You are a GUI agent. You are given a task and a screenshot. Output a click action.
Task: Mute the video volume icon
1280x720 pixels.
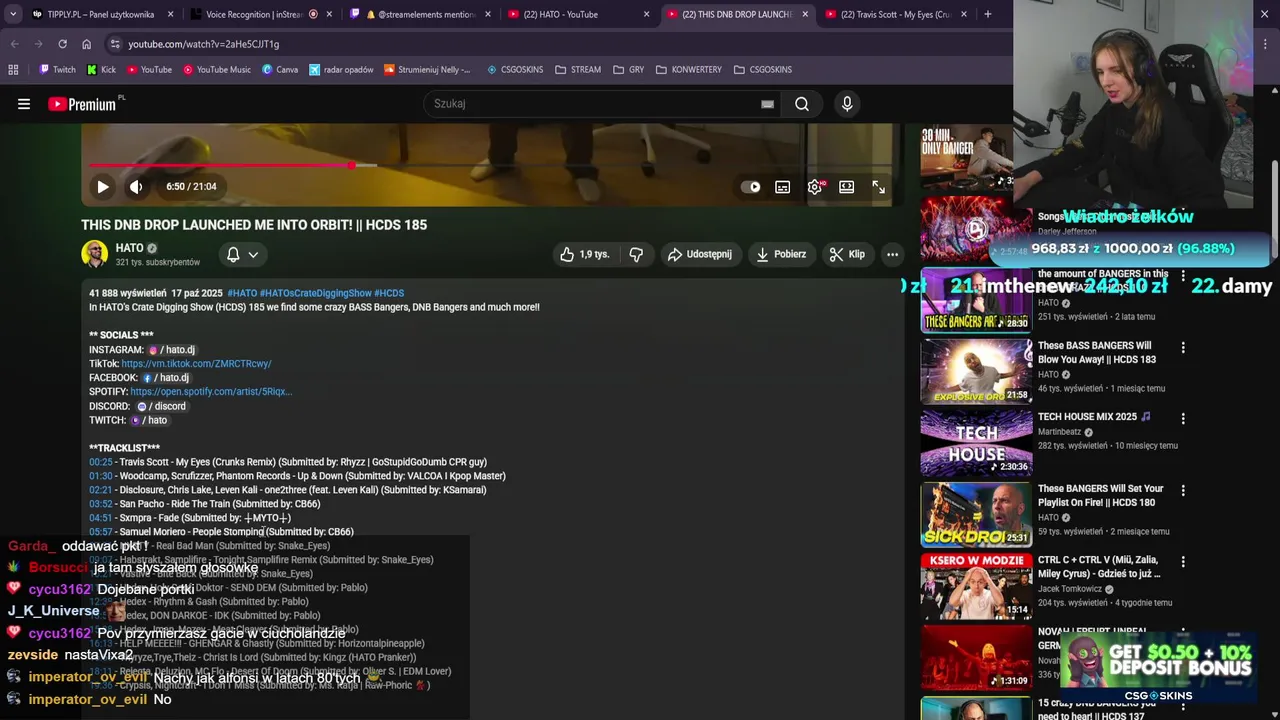136,187
